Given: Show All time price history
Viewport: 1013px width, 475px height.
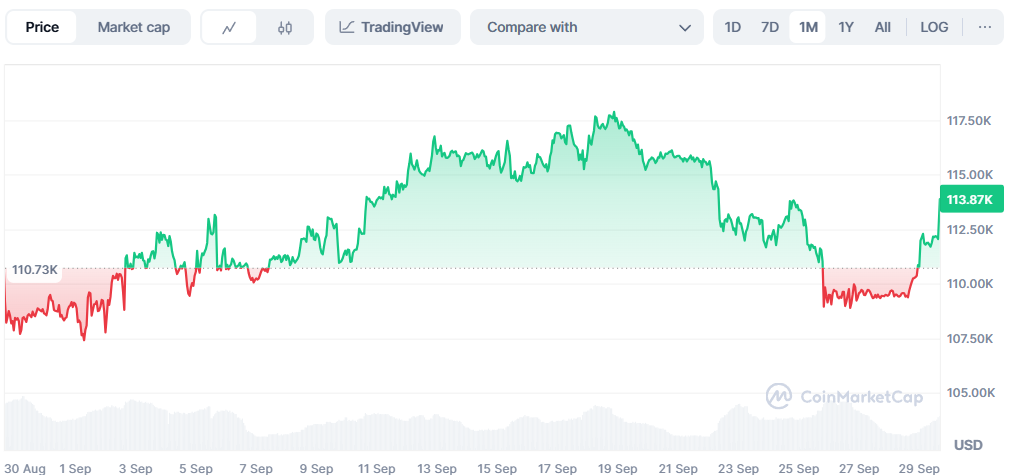Looking at the screenshot, I should pyautogui.click(x=883, y=28).
